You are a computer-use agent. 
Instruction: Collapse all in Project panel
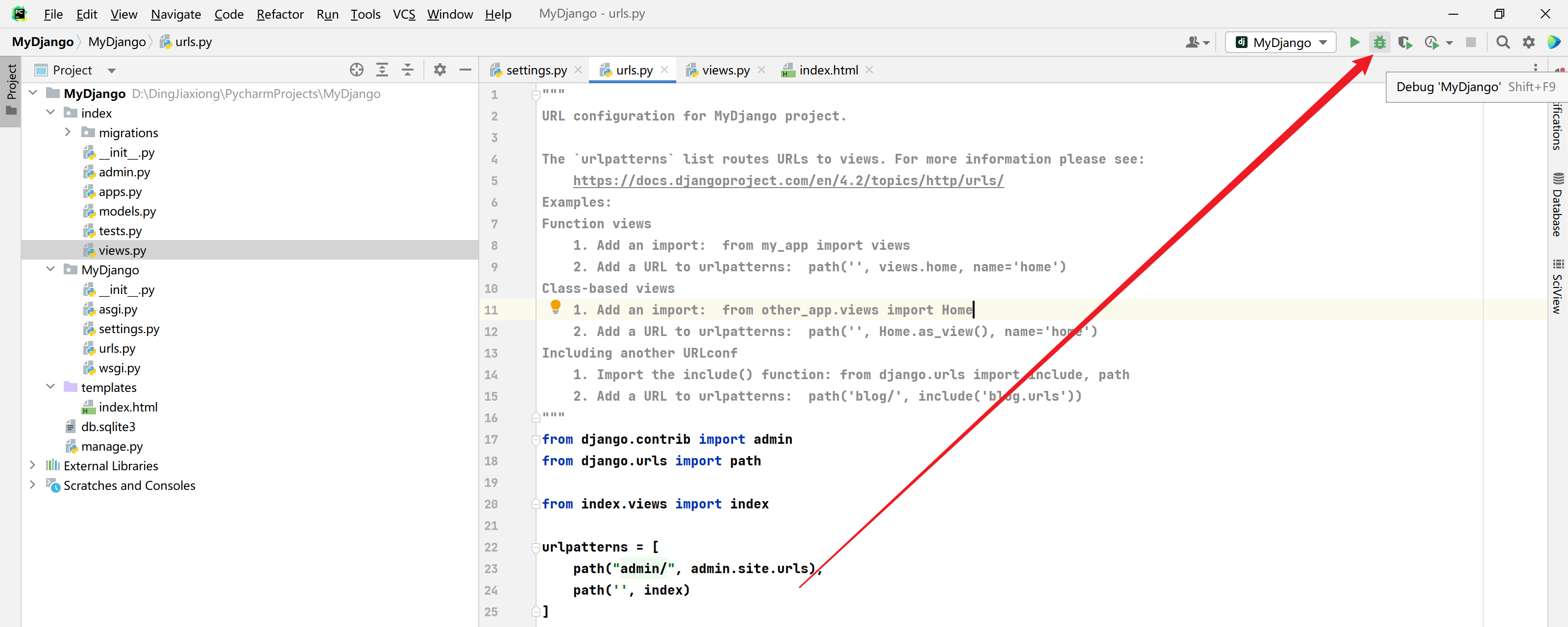408,70
